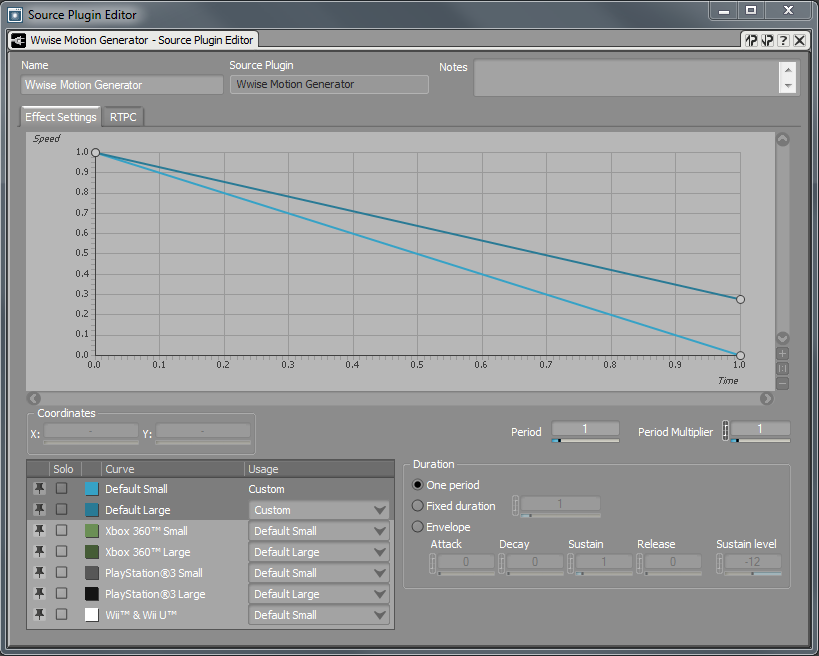Viewport: 819px width, 656px height.
Task: Click the link indicator beside the Attack field
Action: (432, 563)
